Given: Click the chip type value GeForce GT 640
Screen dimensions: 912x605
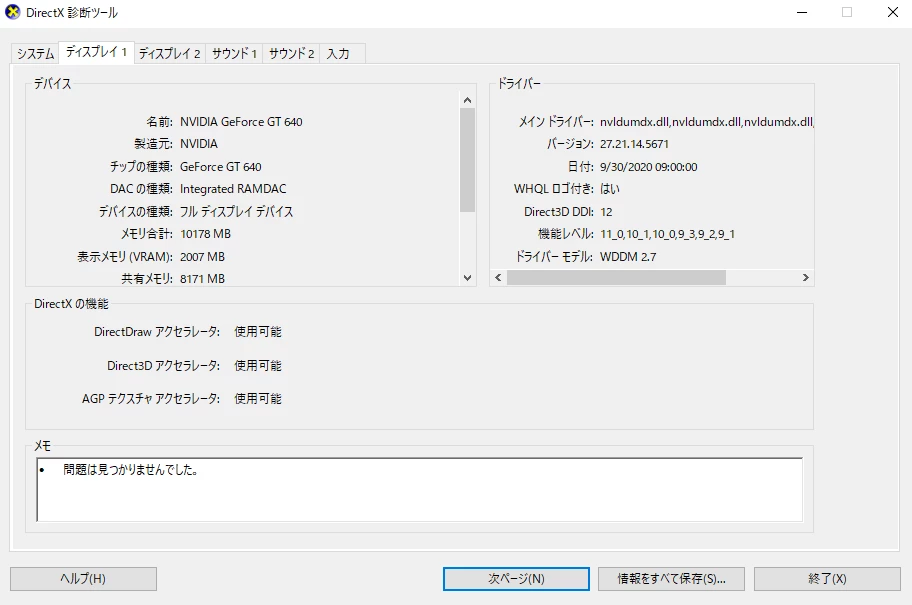Looking at the screenshot, I should [x=220, y=167].
